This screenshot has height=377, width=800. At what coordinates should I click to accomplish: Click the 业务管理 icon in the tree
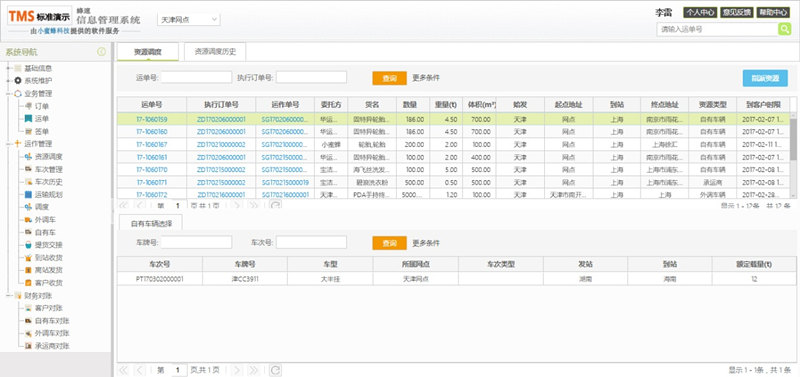(18, 93)
